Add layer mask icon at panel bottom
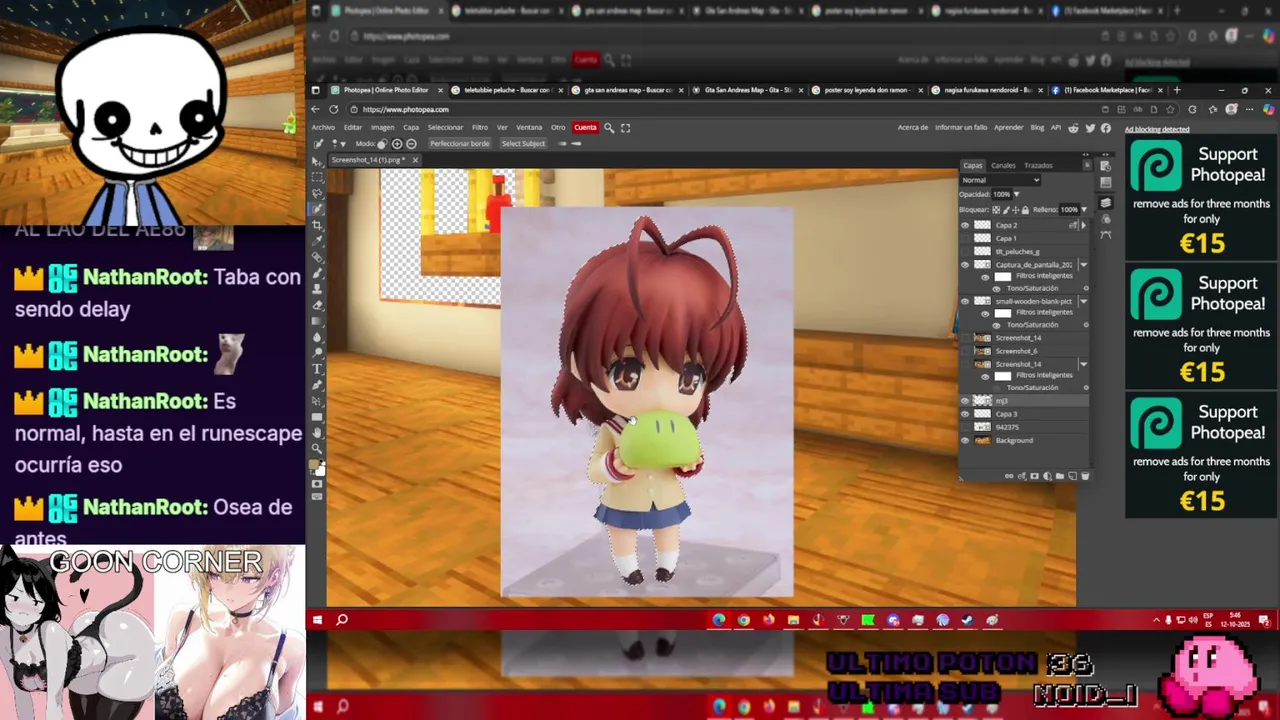 (x=1034, y=475)
